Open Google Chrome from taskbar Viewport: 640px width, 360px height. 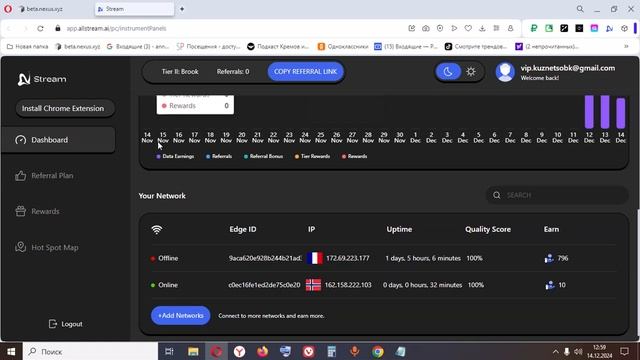[x=378, y=351]
